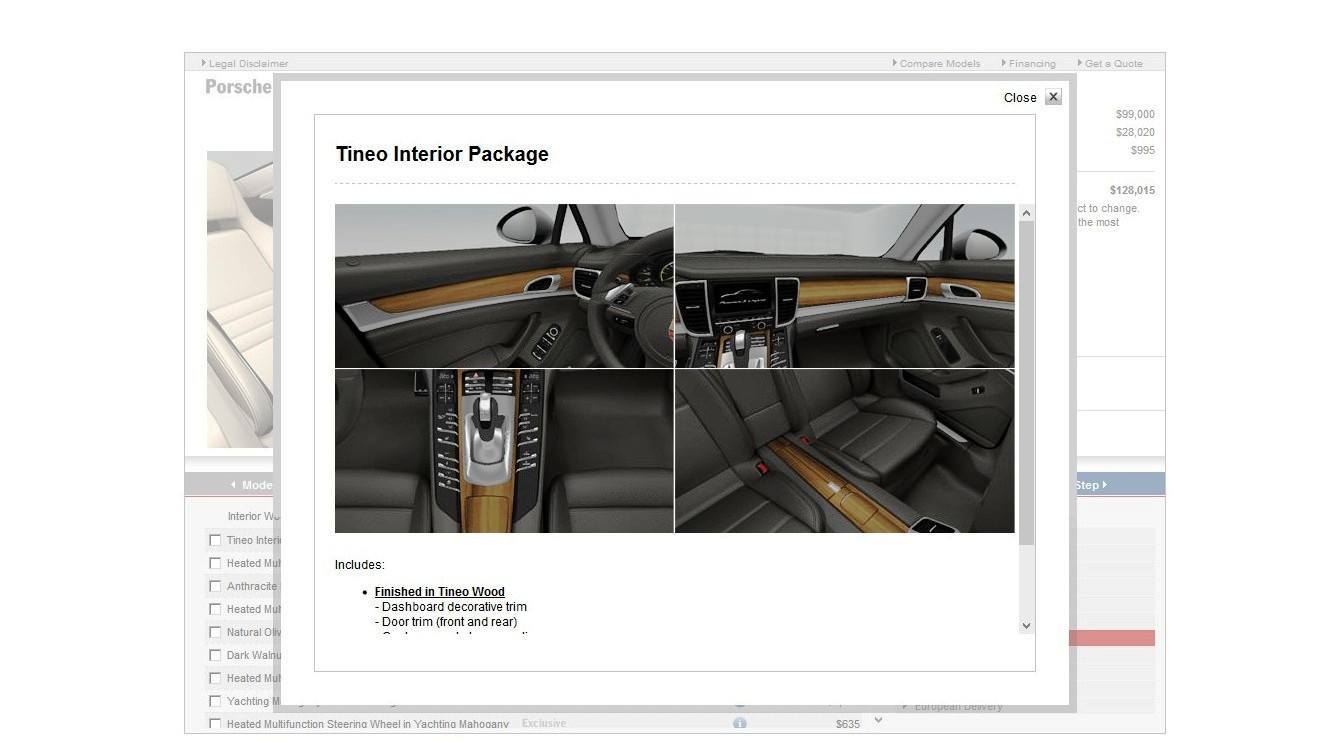Screen dimensions: 1326x742
Task: View the rear seat center console image
Action: click(x=845, y=451)
